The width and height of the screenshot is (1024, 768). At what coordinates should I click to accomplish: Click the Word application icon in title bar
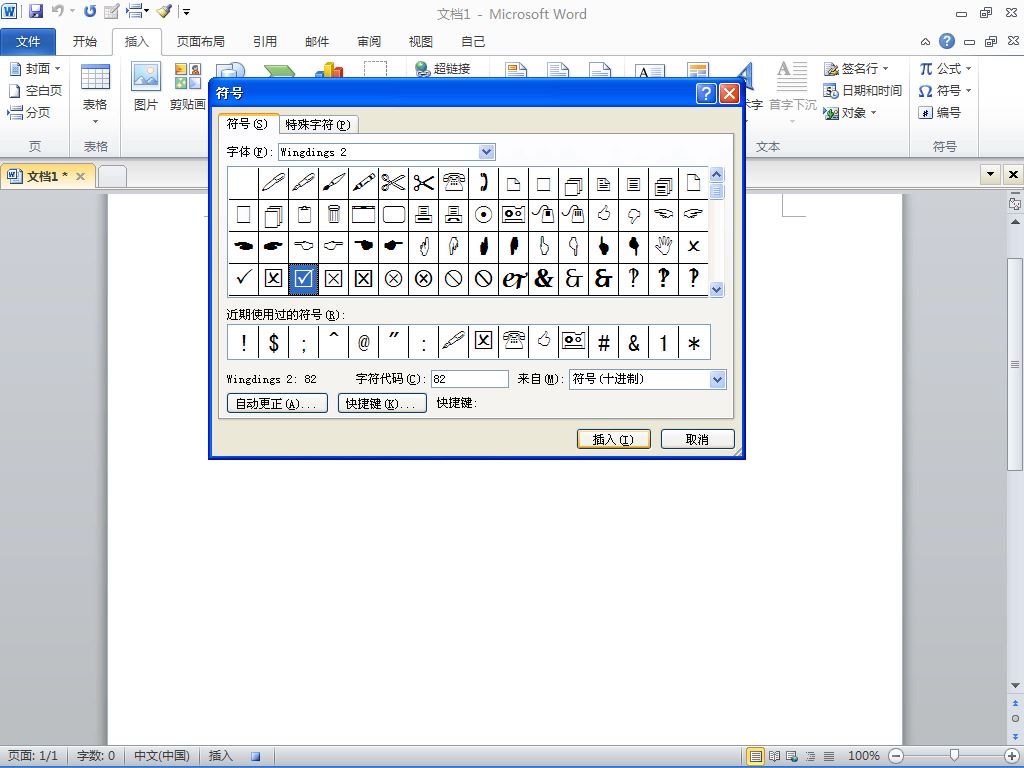tap(9, 11)
